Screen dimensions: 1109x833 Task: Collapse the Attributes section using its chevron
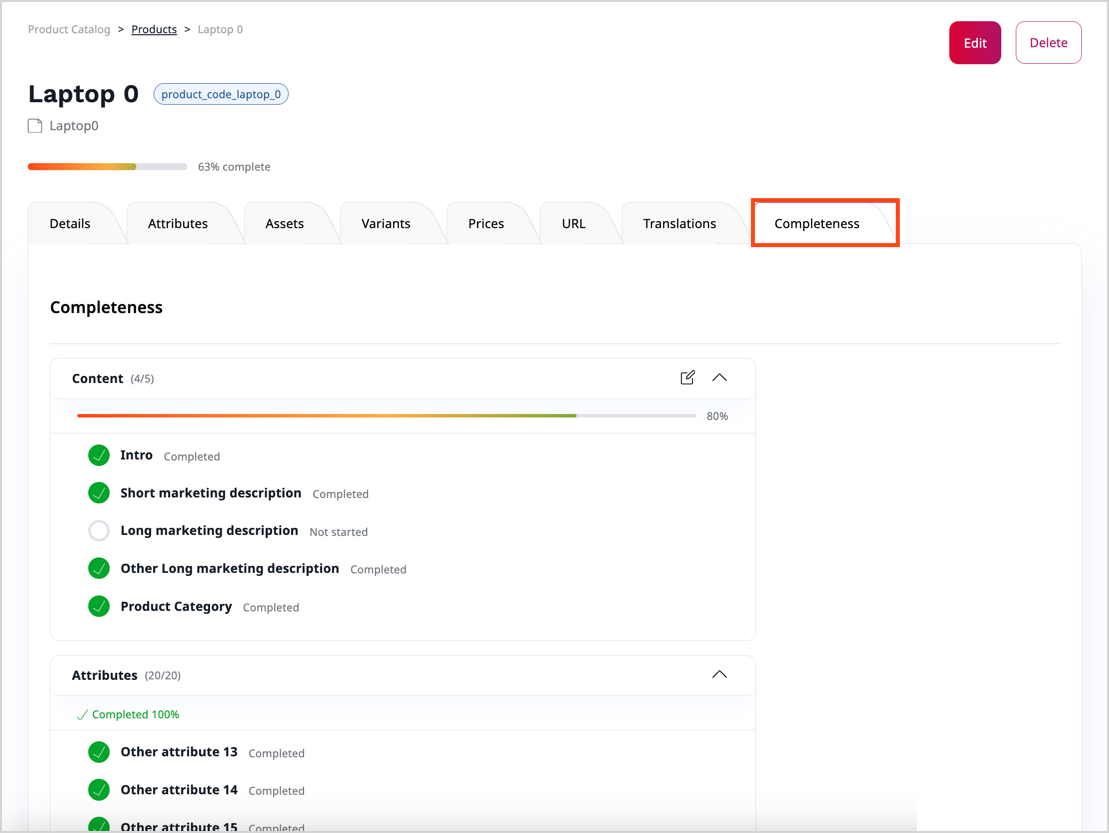coord(719,675)
